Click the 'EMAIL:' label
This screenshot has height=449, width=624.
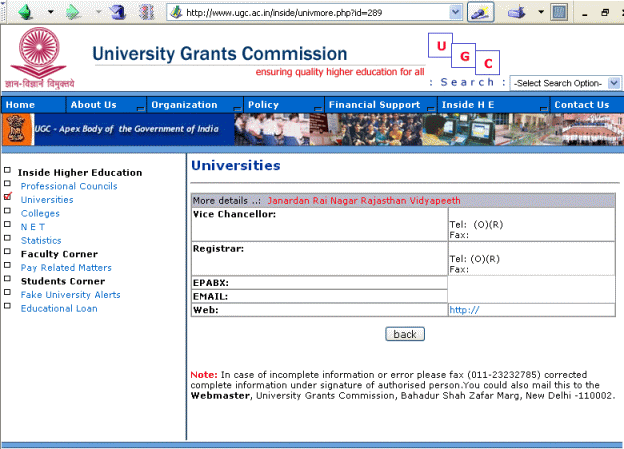tap(210, 297)
